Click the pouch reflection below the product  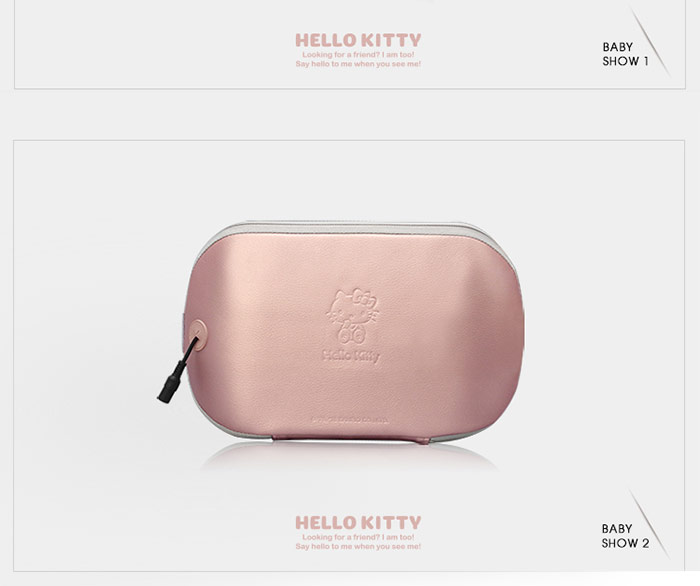350,456
